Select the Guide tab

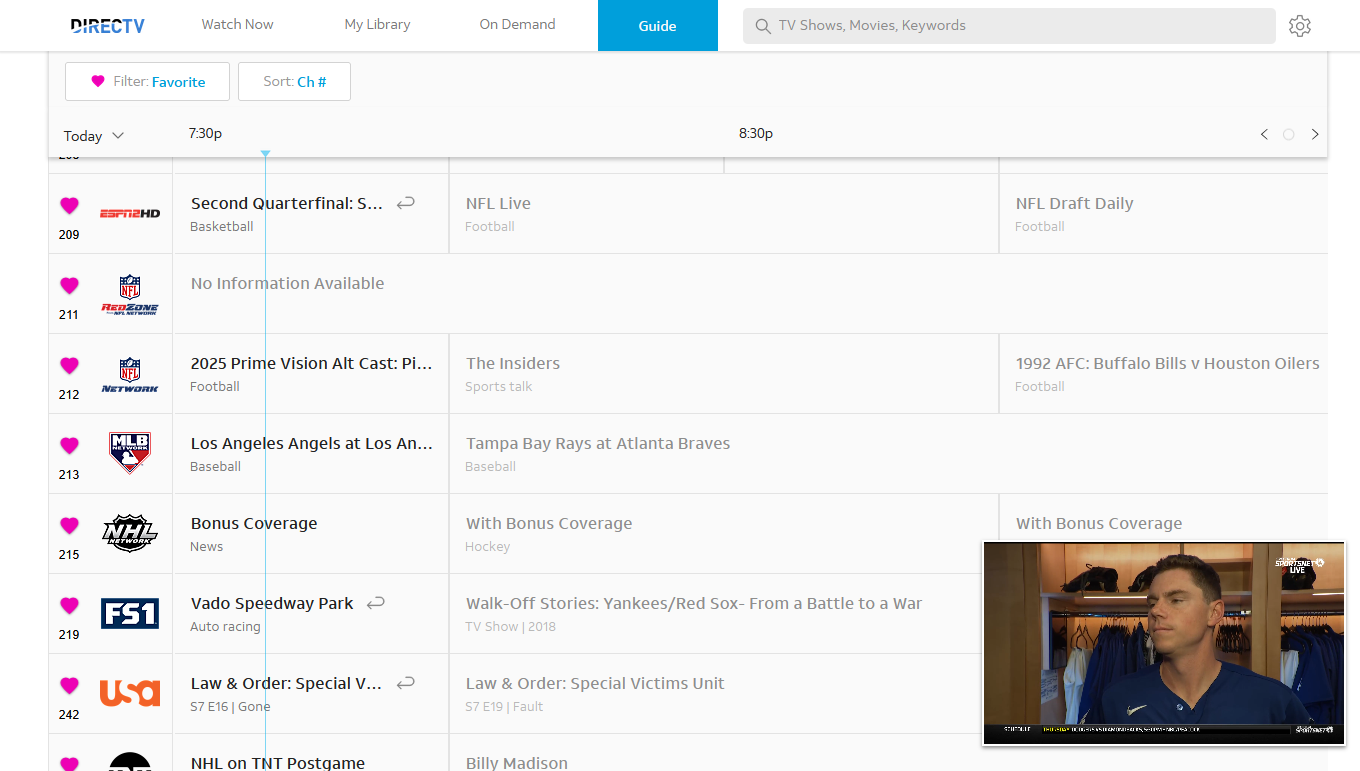tap(657, 26)
